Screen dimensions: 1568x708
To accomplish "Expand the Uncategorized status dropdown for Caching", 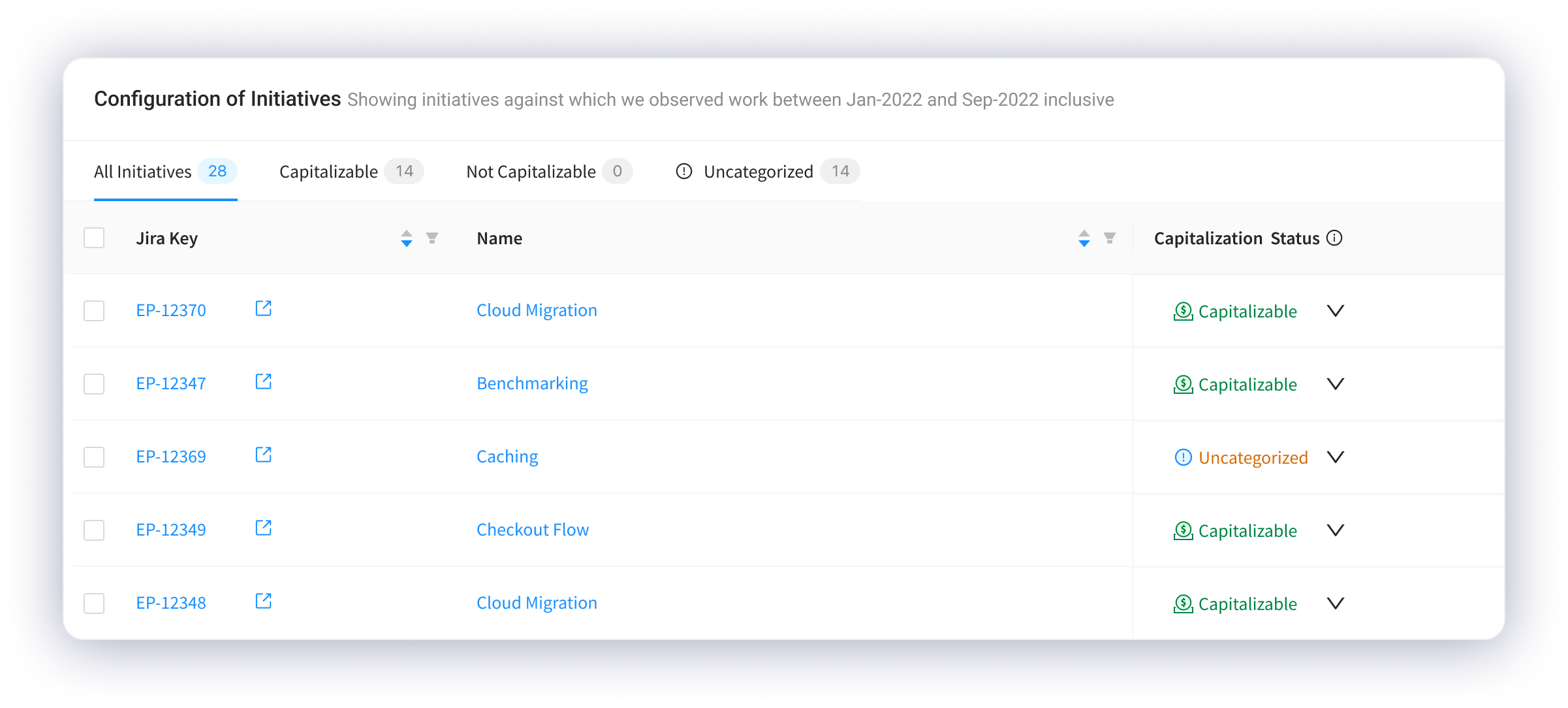I will pos(1336,458).
